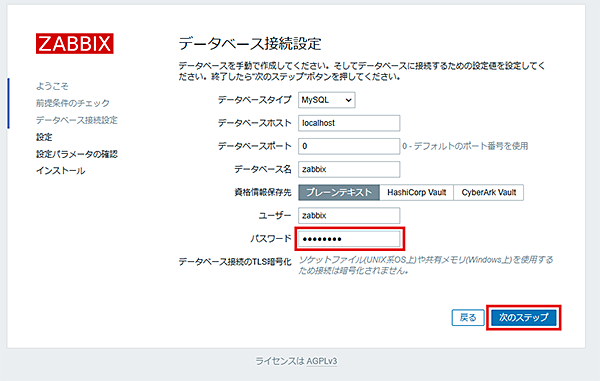The image size is (600, 381).
Task: Click the パスワード input field
Action: [x=349, y=239]
